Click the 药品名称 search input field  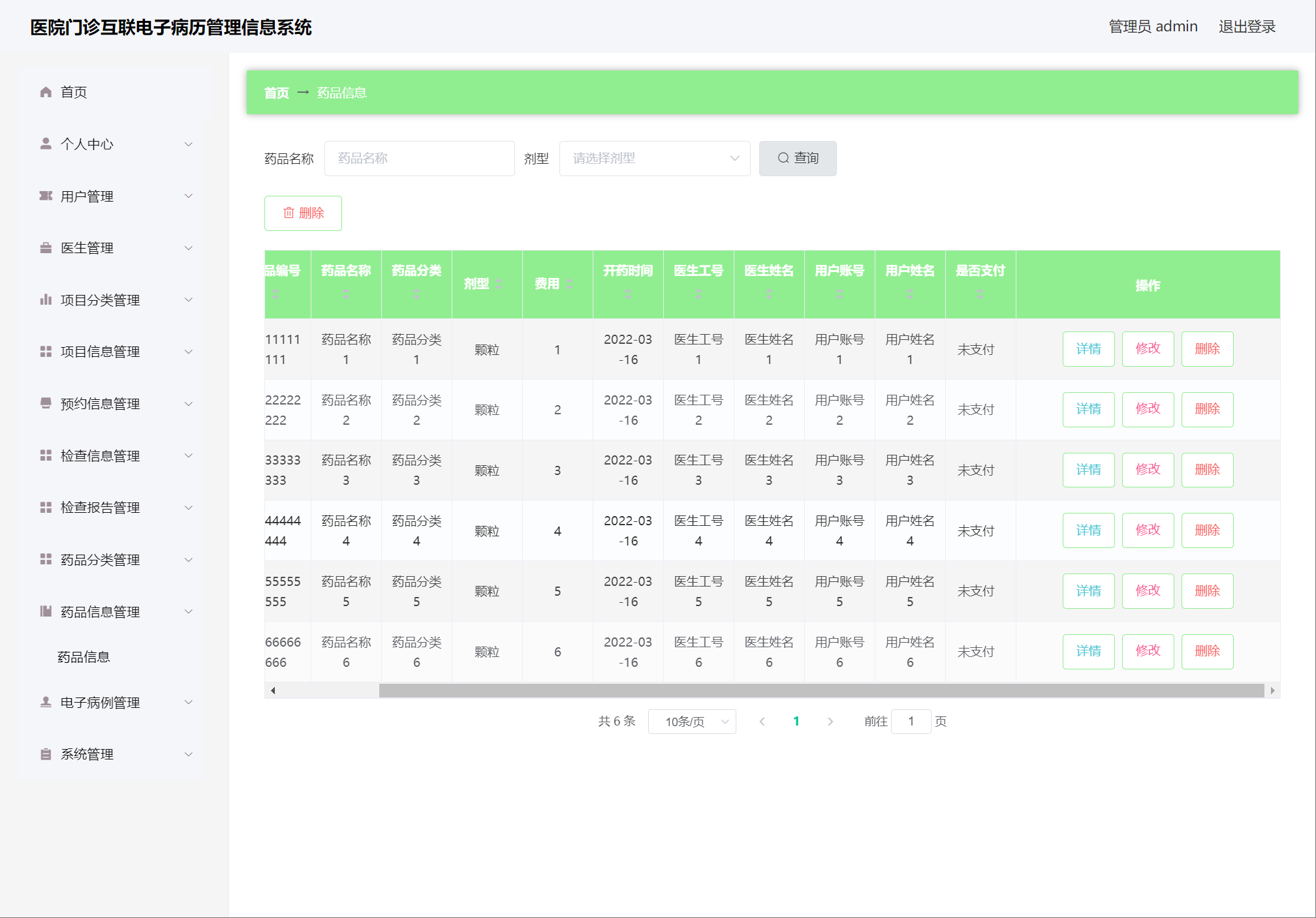pos(419,159)
